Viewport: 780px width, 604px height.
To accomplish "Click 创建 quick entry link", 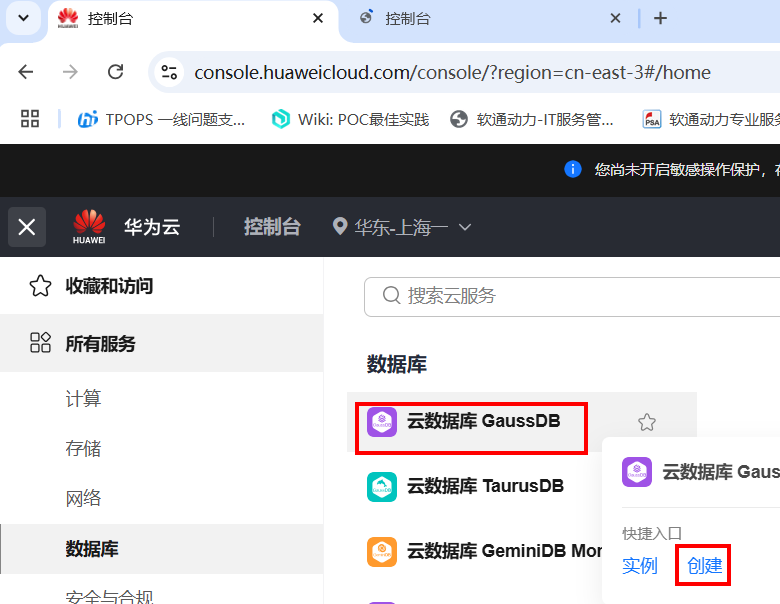I will 704,566.
